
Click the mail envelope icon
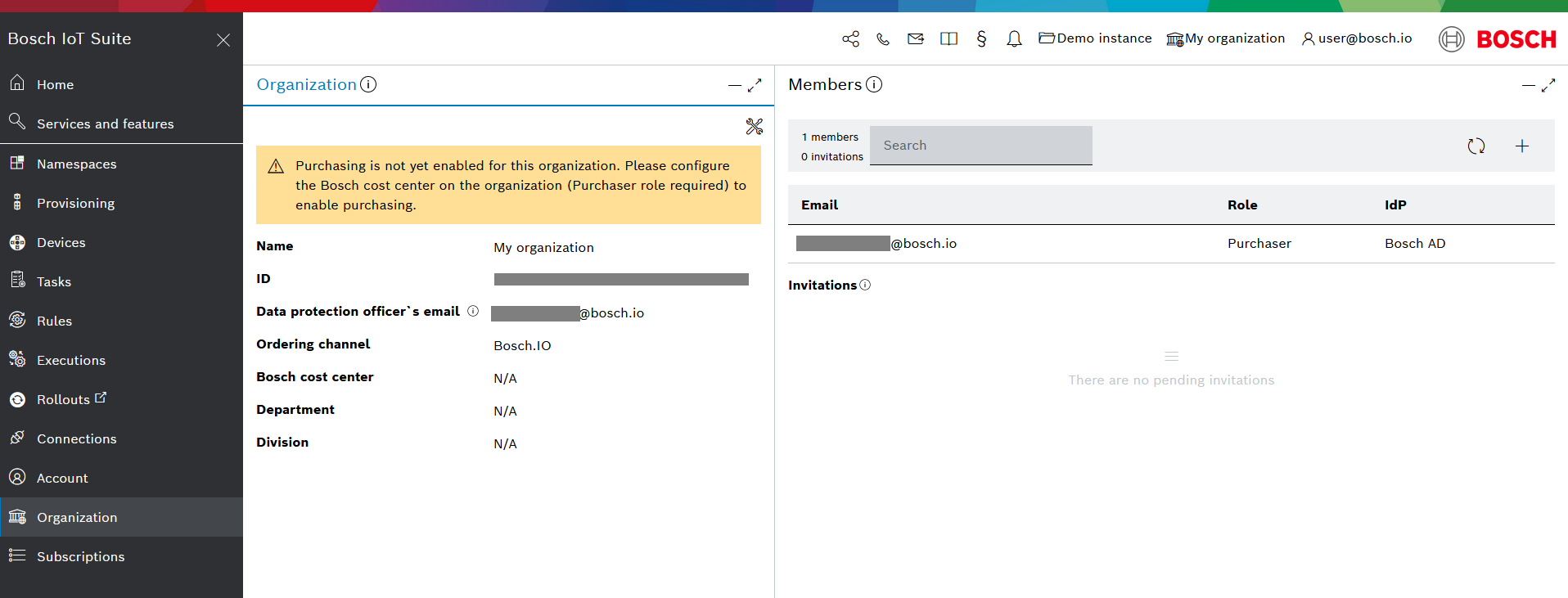pyautogui.click(x=916, y=38)
